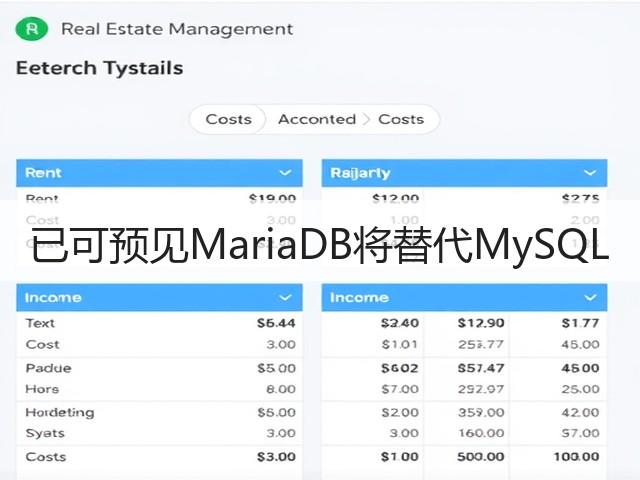The height and width of the screenshot is (480, 640).
Task: Select the Syats row label
Action: point(45,433)
